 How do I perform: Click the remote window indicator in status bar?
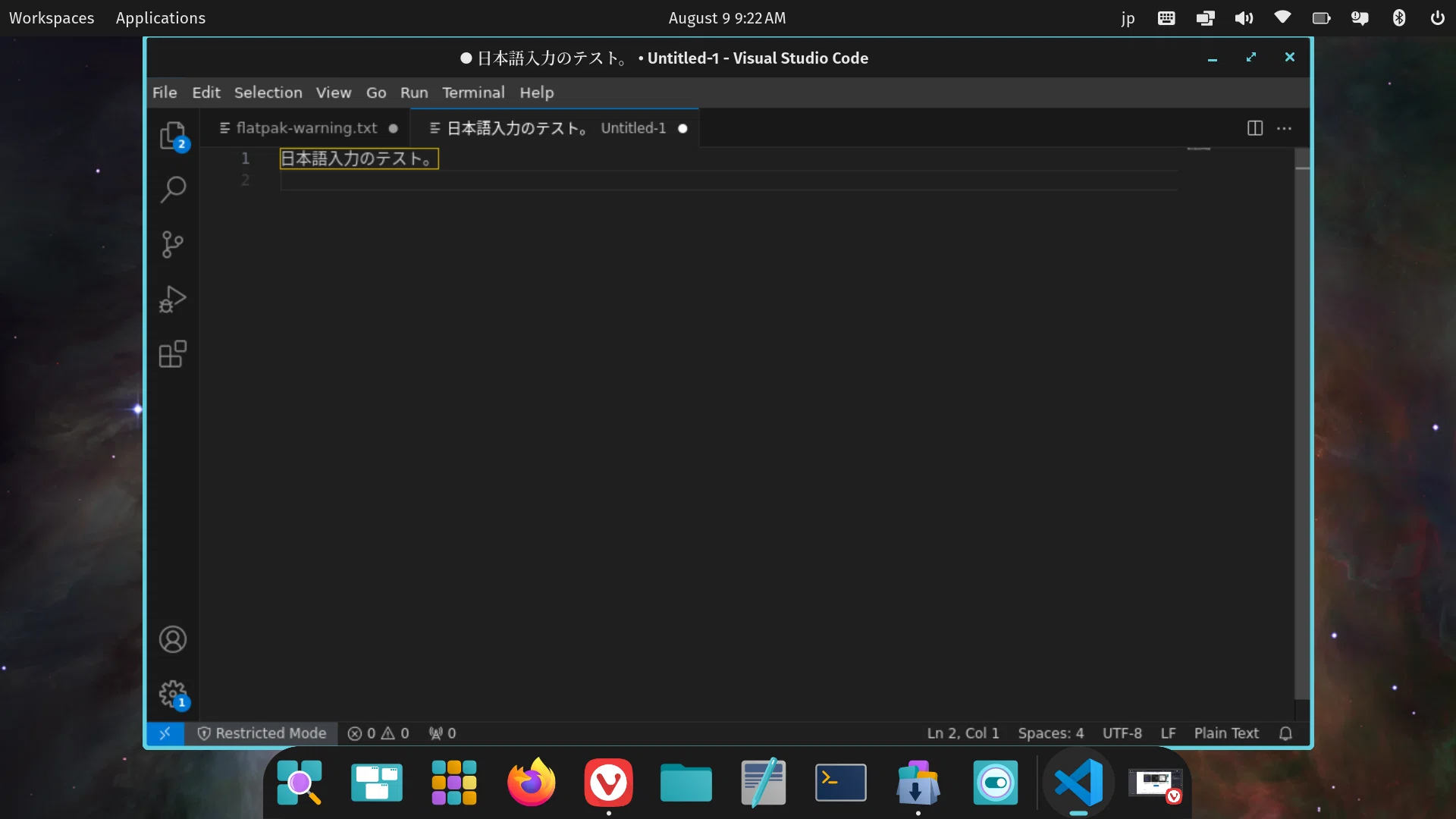coord(165,733)
